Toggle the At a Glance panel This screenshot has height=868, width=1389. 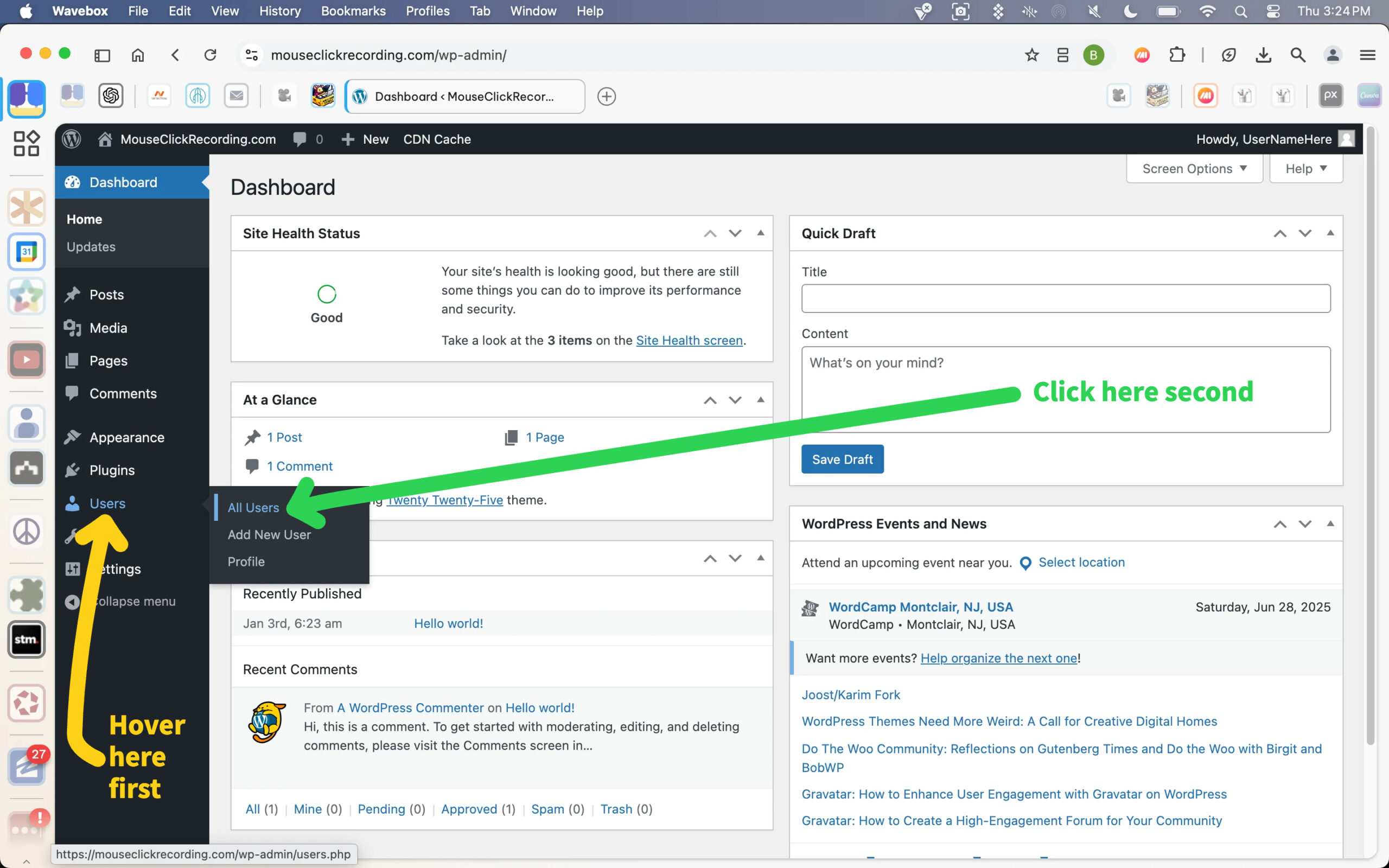coord(761,400)
